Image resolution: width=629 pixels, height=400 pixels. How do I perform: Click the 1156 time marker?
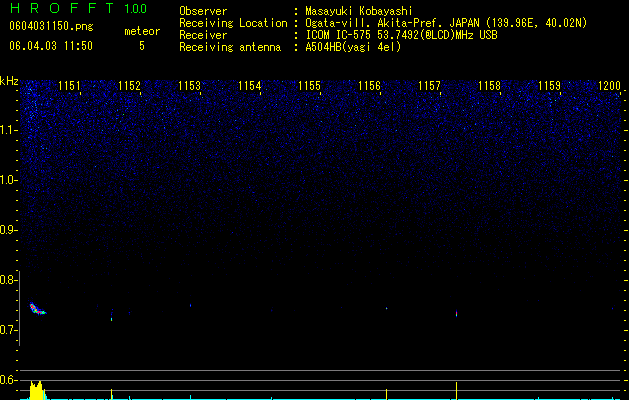(369, 86)
